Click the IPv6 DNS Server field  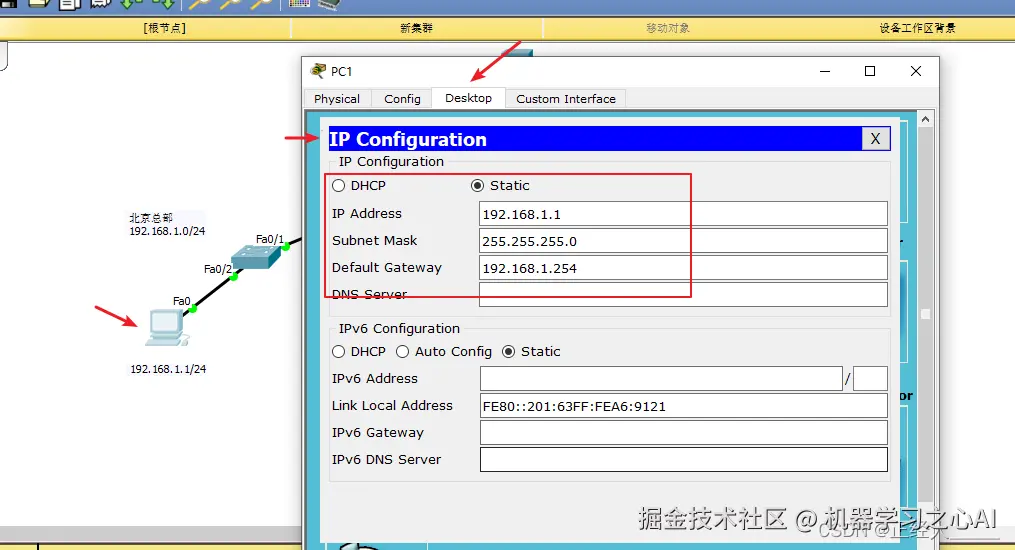coord(684,459)
